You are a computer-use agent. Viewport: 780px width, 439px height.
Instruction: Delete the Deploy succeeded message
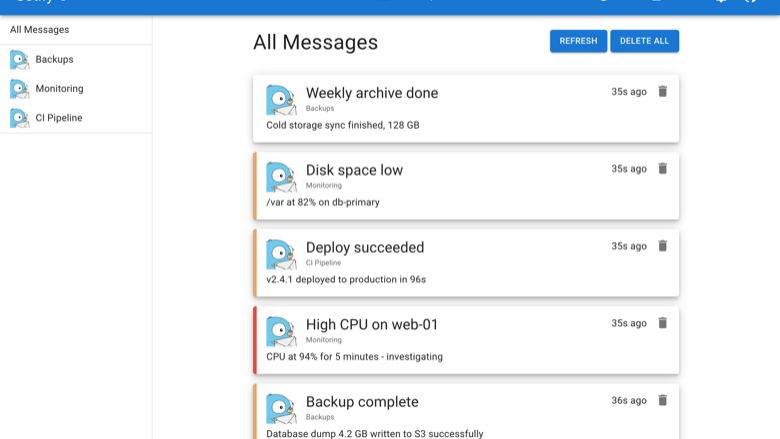[x=662, y=246]
